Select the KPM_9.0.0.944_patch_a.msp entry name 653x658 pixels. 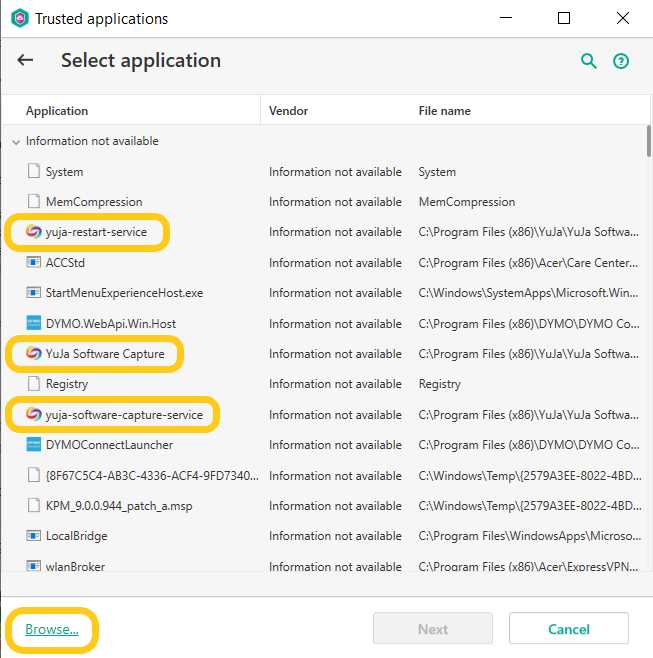coord(119,506)
